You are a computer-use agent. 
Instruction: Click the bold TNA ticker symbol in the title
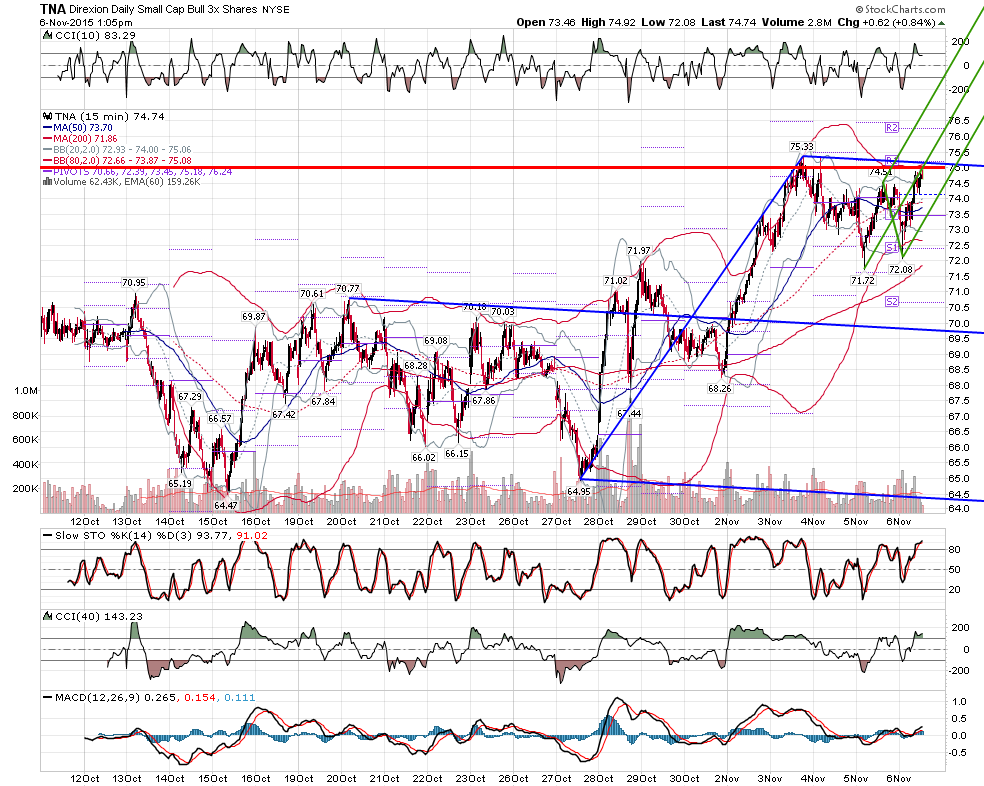51,9
